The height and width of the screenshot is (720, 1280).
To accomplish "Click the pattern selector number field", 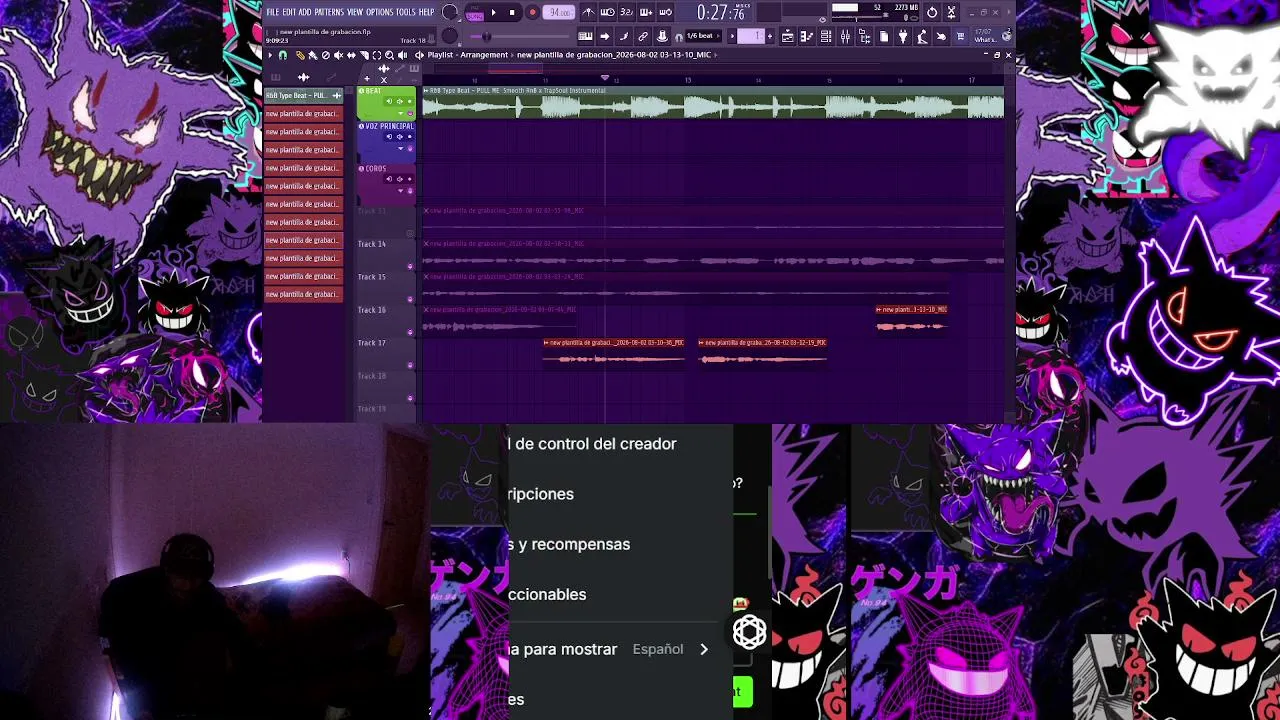I will tap(750, 36).
